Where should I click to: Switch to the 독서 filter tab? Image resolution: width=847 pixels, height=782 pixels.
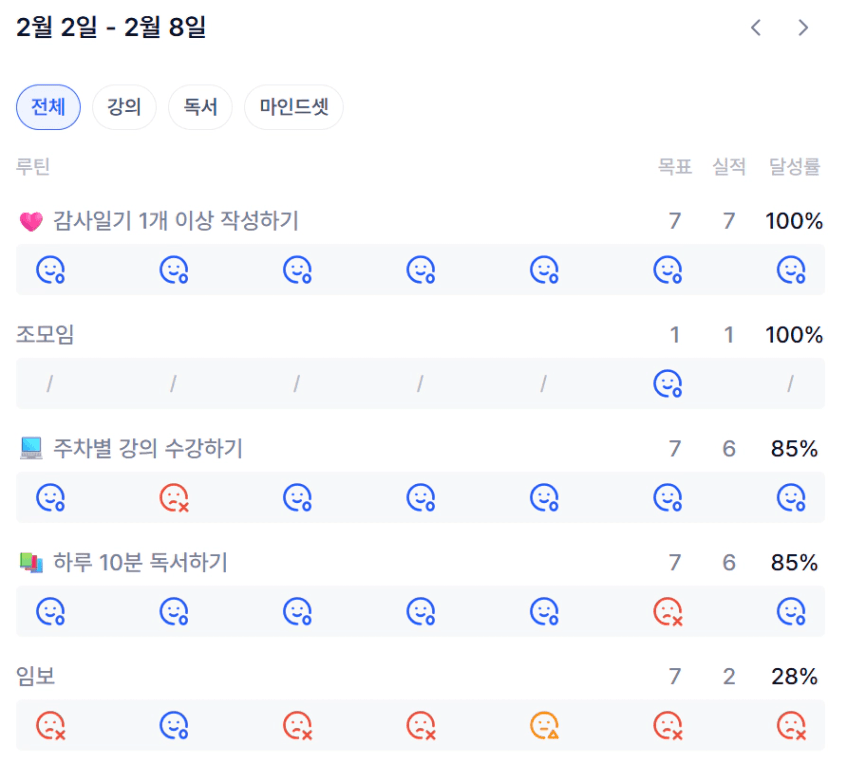point(200,107)
